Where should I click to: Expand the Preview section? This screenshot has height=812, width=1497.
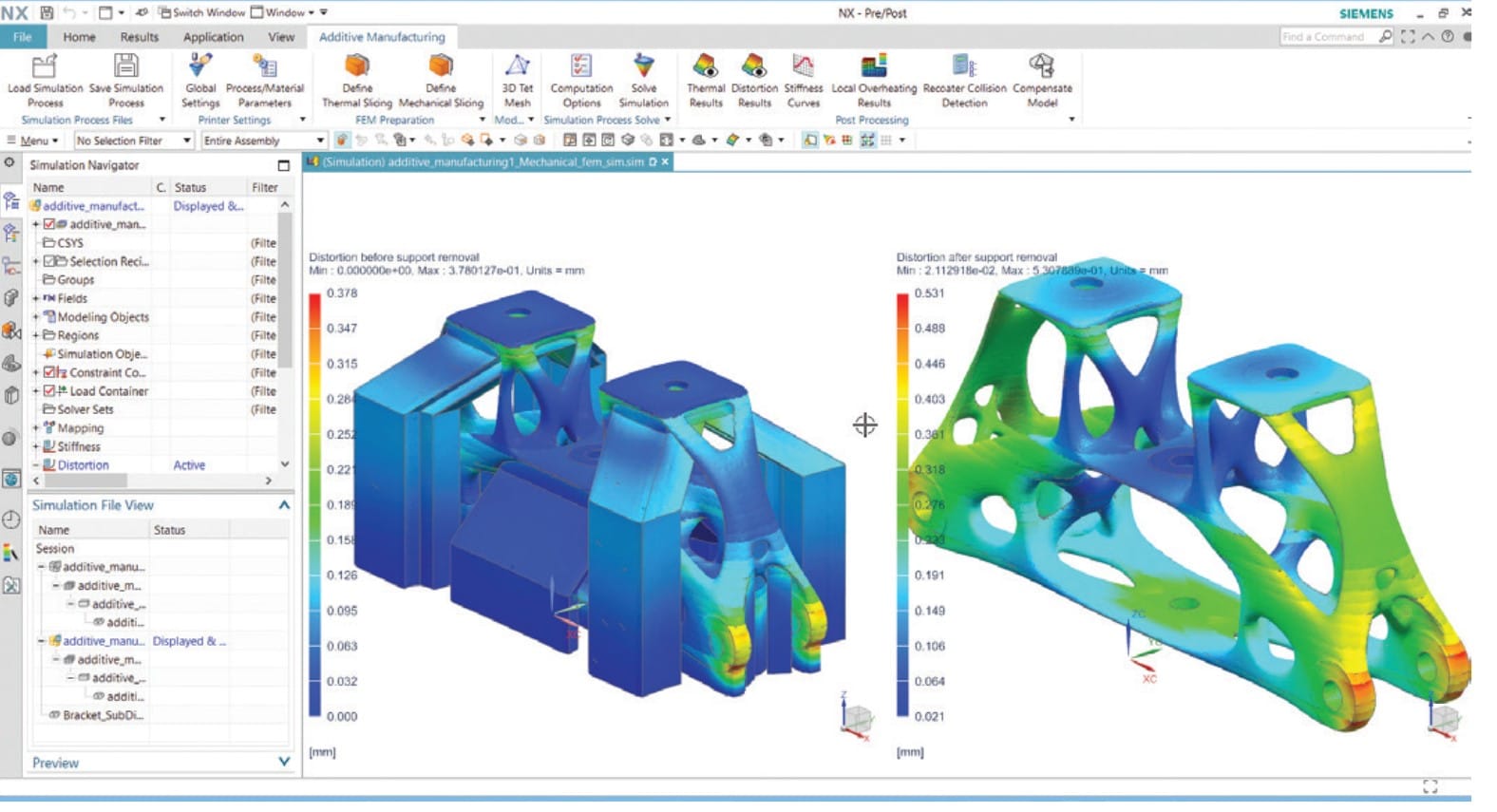coord(284,762)
